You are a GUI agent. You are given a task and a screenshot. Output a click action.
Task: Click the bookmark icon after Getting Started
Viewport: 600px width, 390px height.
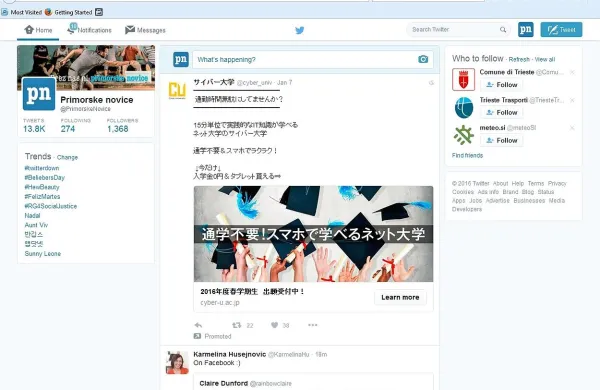(x=99, y=12)
